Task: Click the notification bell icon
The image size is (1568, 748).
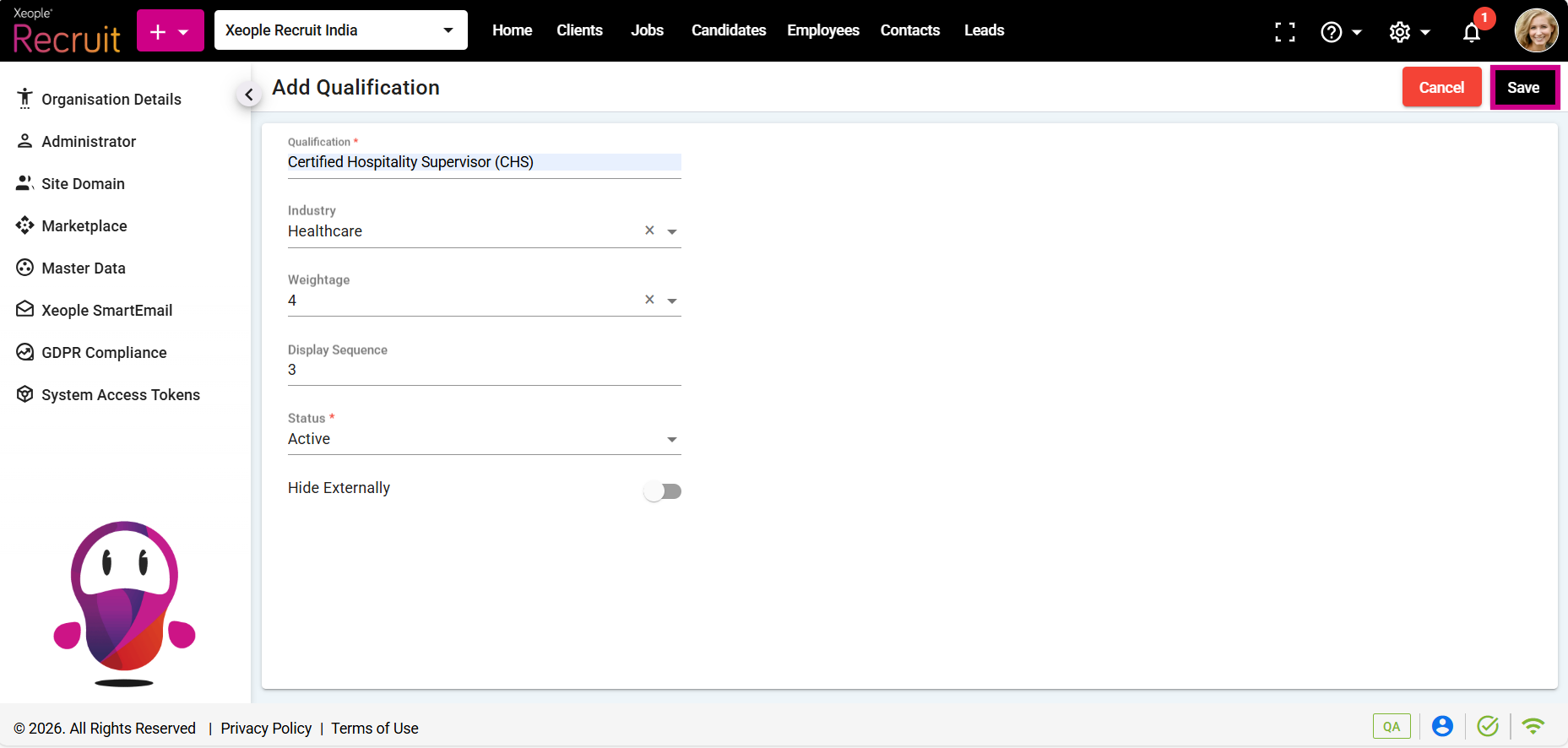Action: [x=1472, y=32]
